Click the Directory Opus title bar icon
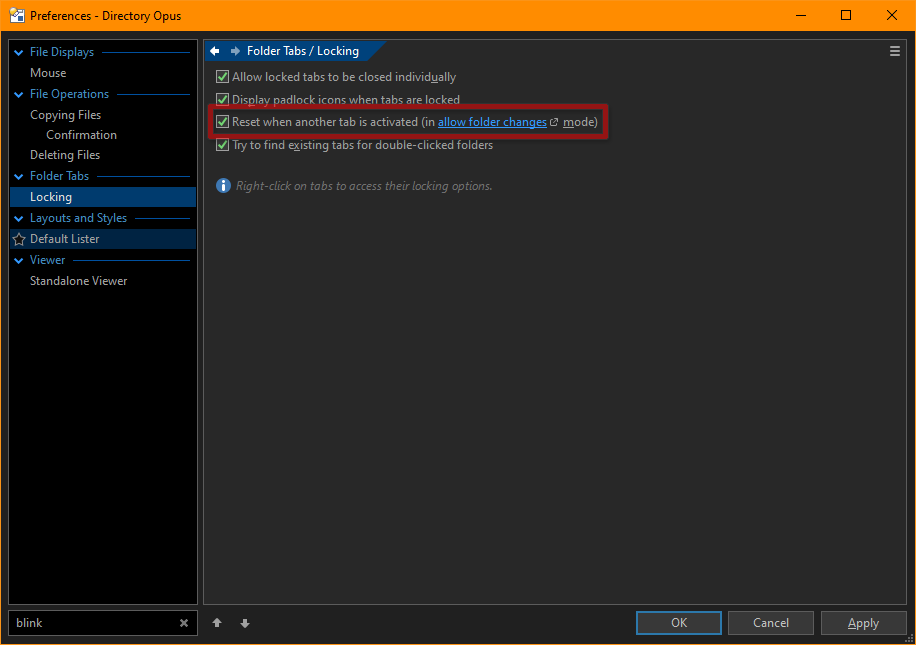916x645 pixels. 17,15
